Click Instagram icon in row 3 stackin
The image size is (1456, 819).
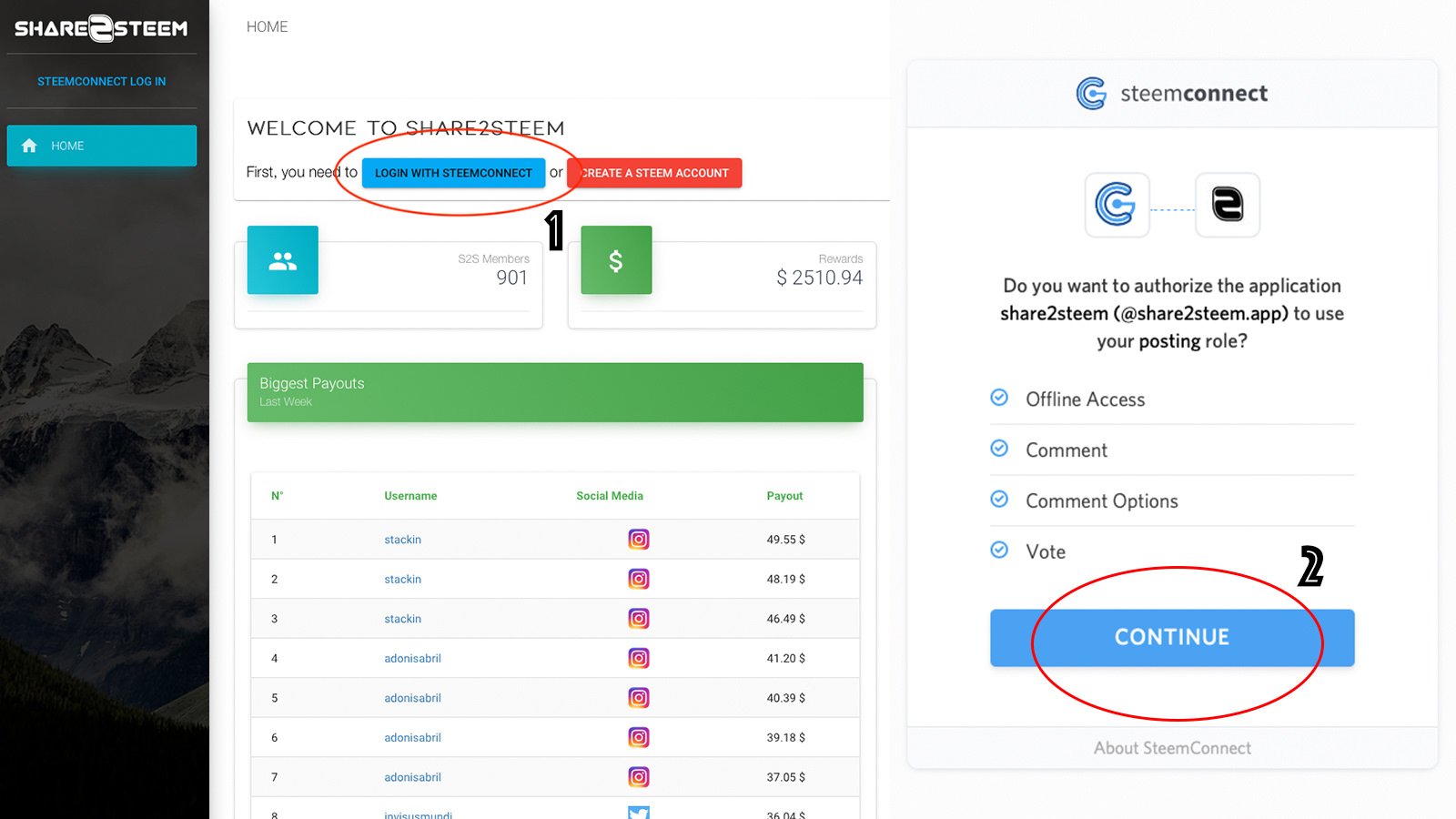639,619
